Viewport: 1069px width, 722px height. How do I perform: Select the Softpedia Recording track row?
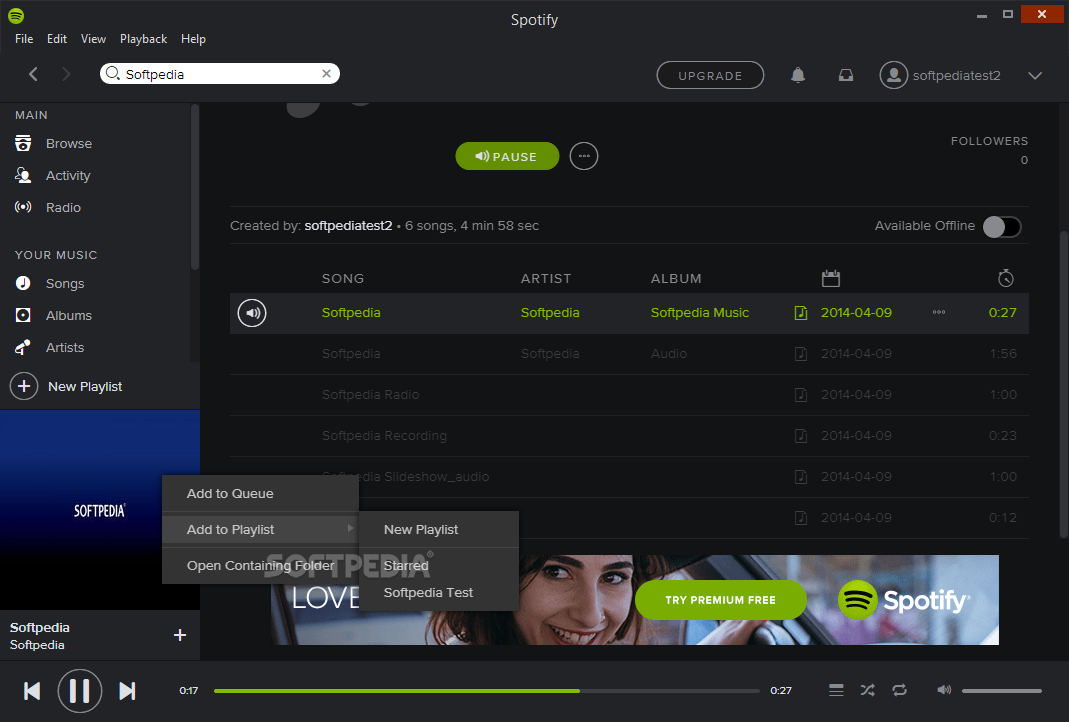[629, 436]
